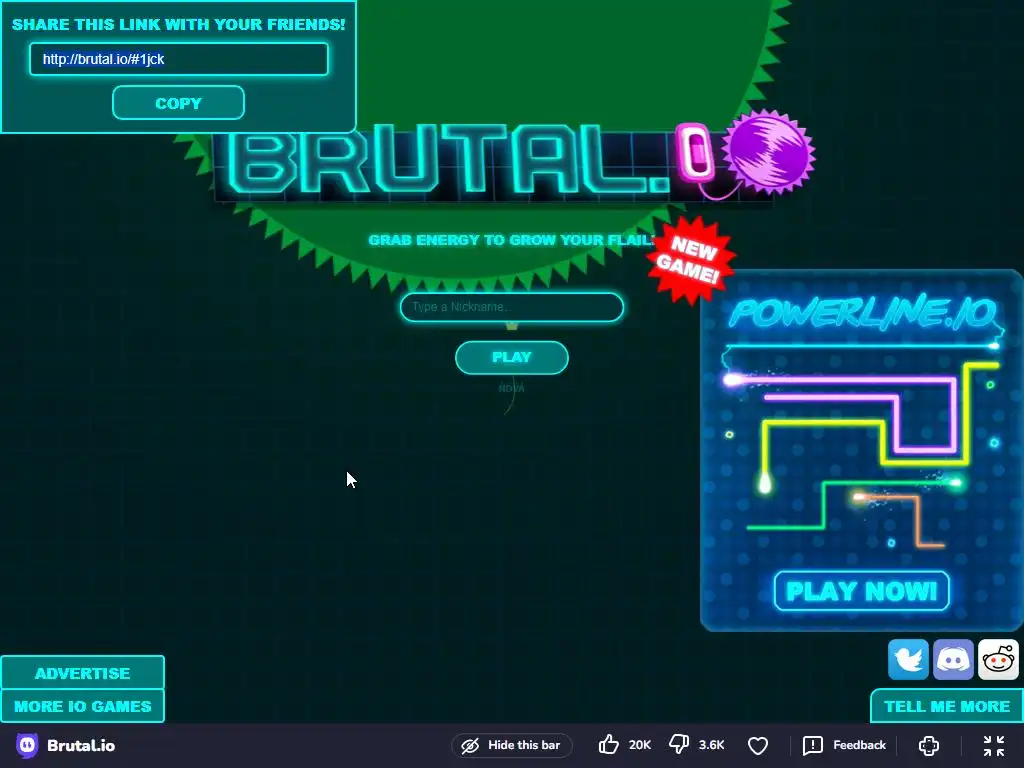Click the PLAY button
Image resolution: width=1024 pixels, height=768 pixels.
pos(511,357)
